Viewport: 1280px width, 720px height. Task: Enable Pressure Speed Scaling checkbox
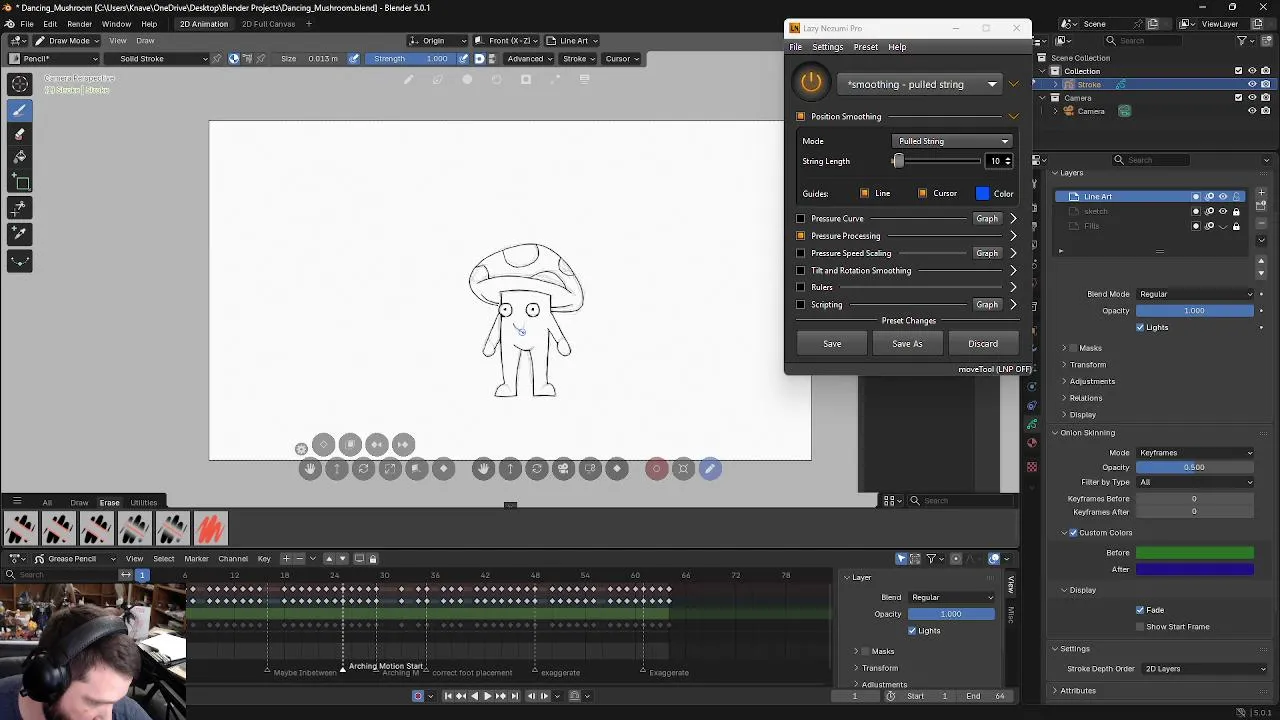(x=801, y=253)
